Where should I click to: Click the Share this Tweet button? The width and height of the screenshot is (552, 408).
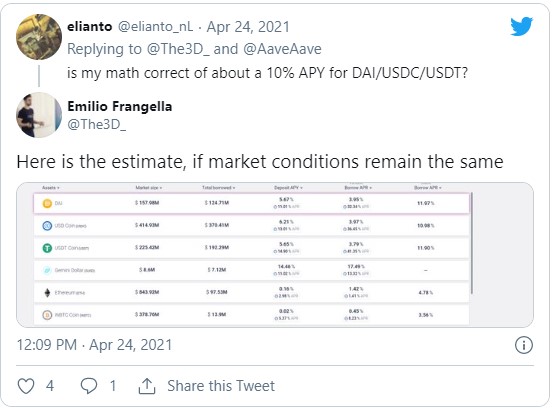point(221,386)
